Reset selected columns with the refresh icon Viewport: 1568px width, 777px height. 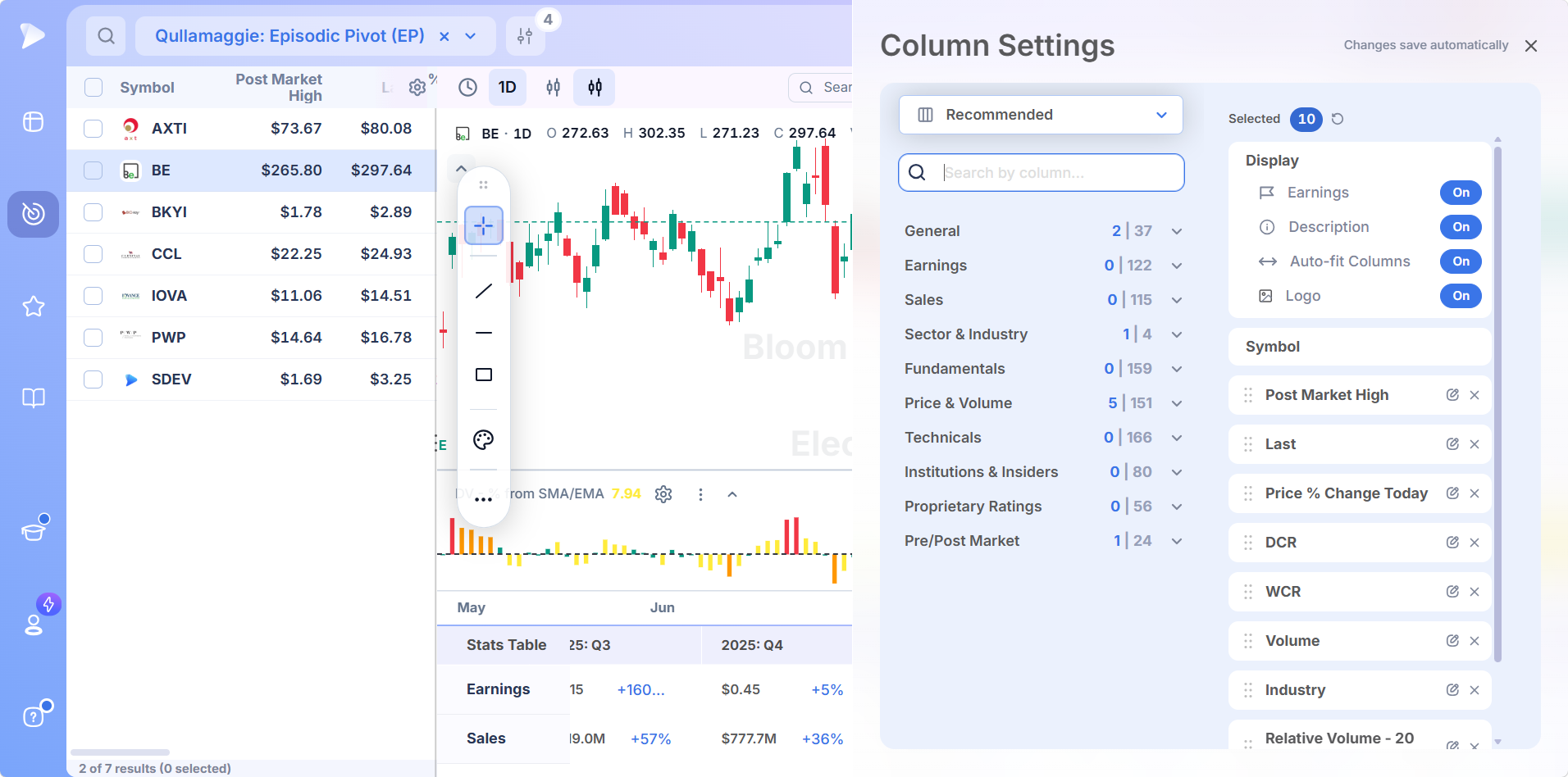[x=1338, y=119]
